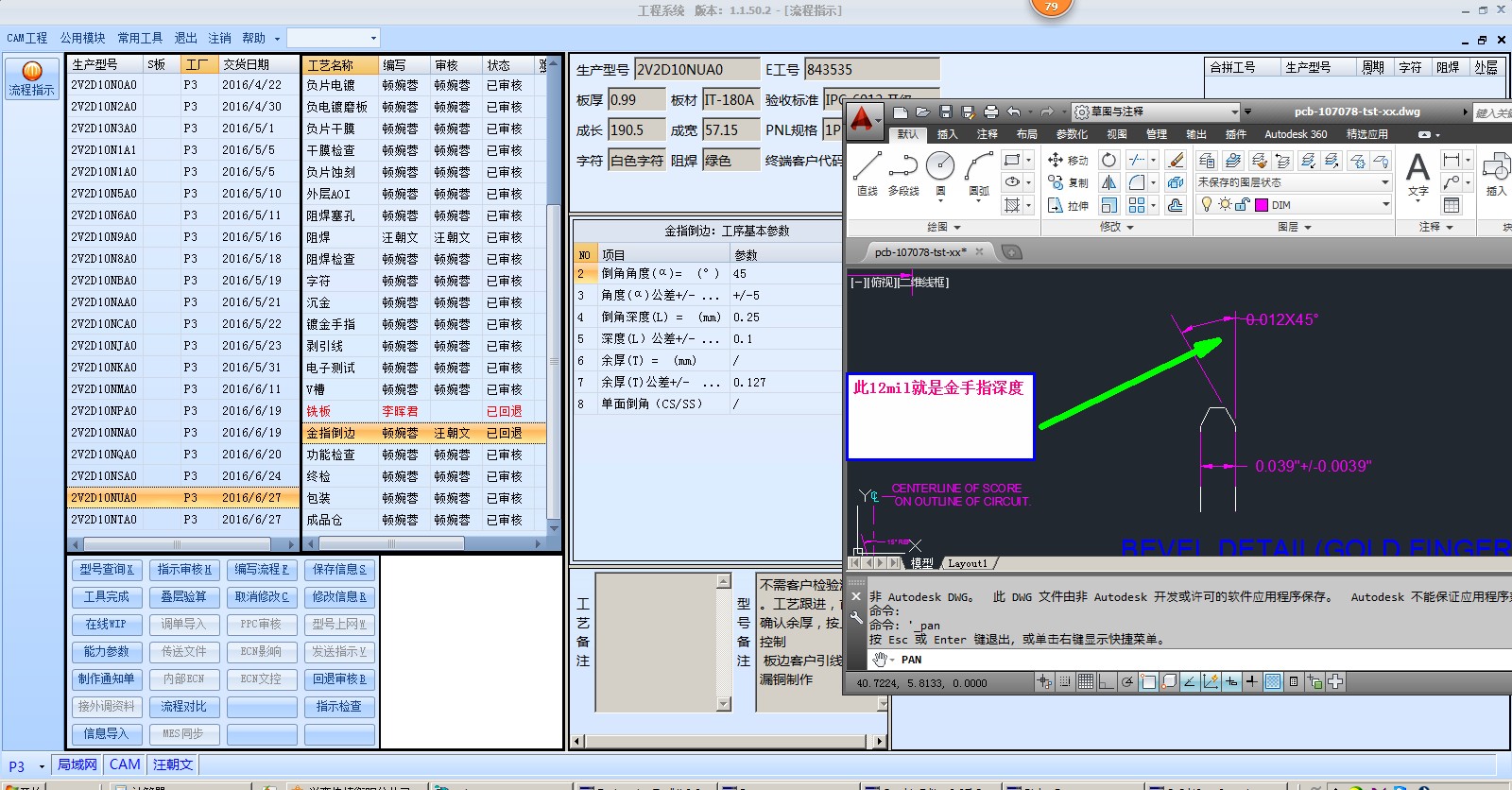
Task: Close the pcb-107078-tst-xx drawing tab
Action: pyautogui.click(x=980, y=252)
